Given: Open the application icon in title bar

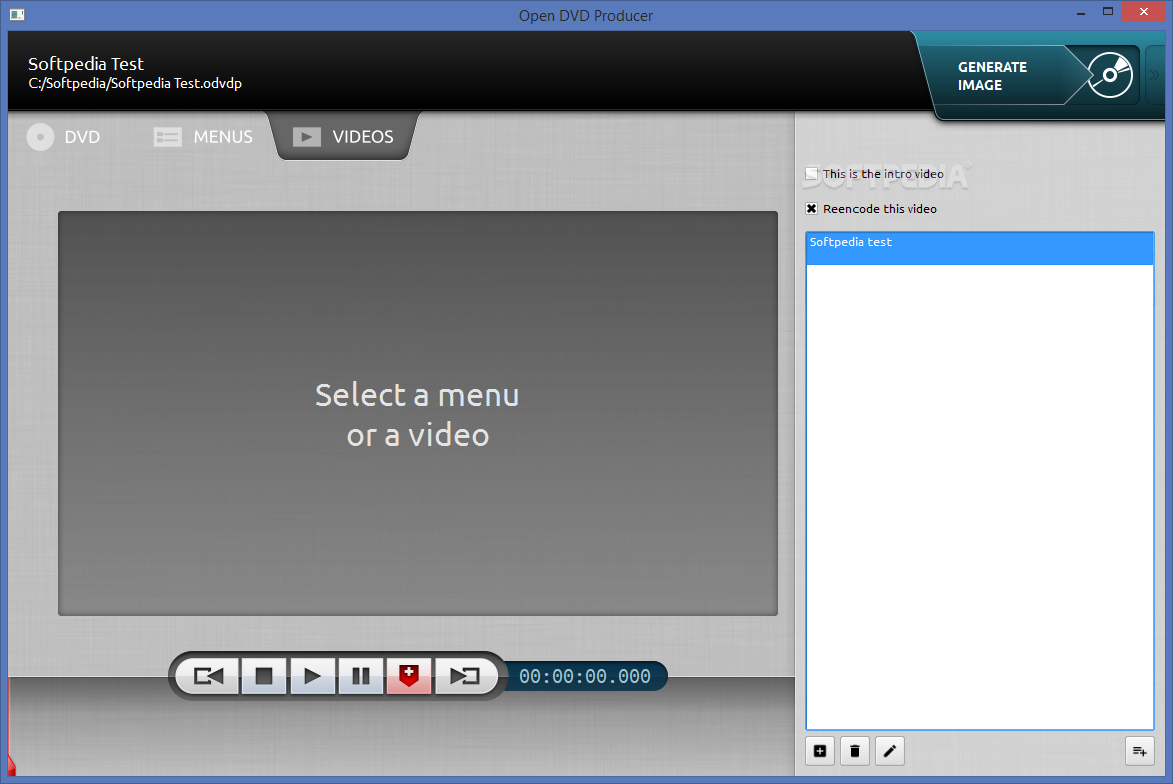Looking at the screenshot, I should (17, 14).
